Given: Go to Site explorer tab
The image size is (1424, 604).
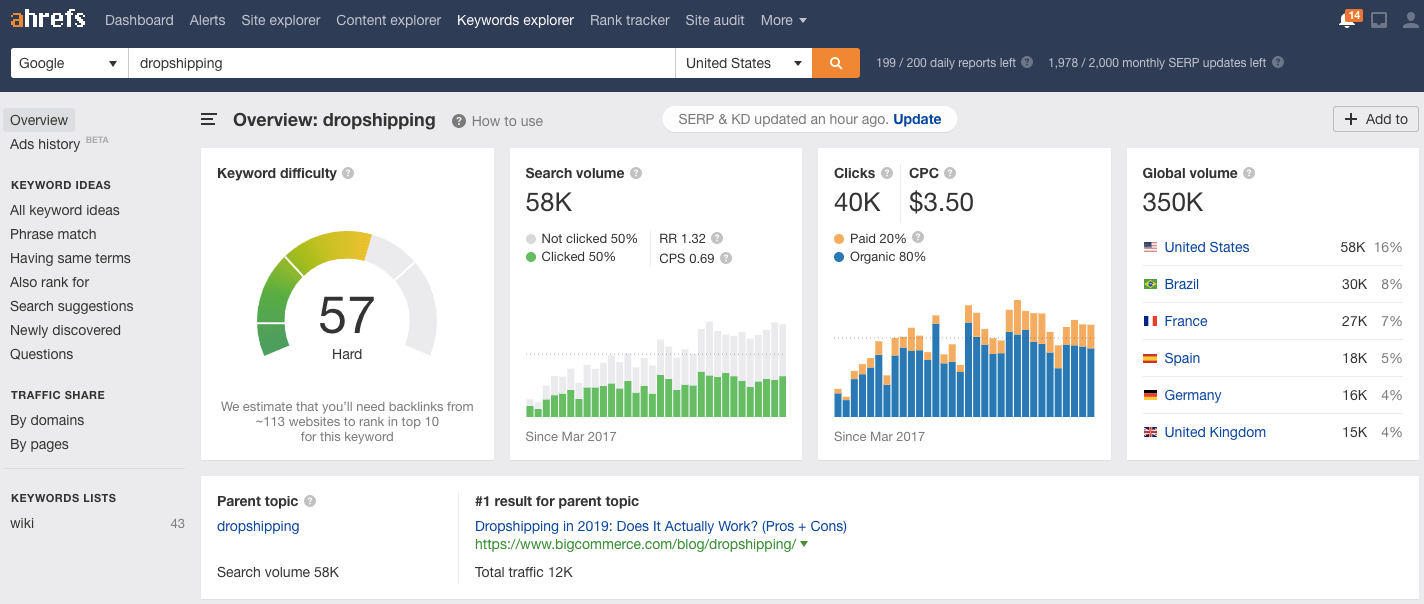Looking at the screenshot, I should click(x=281, y=20).
